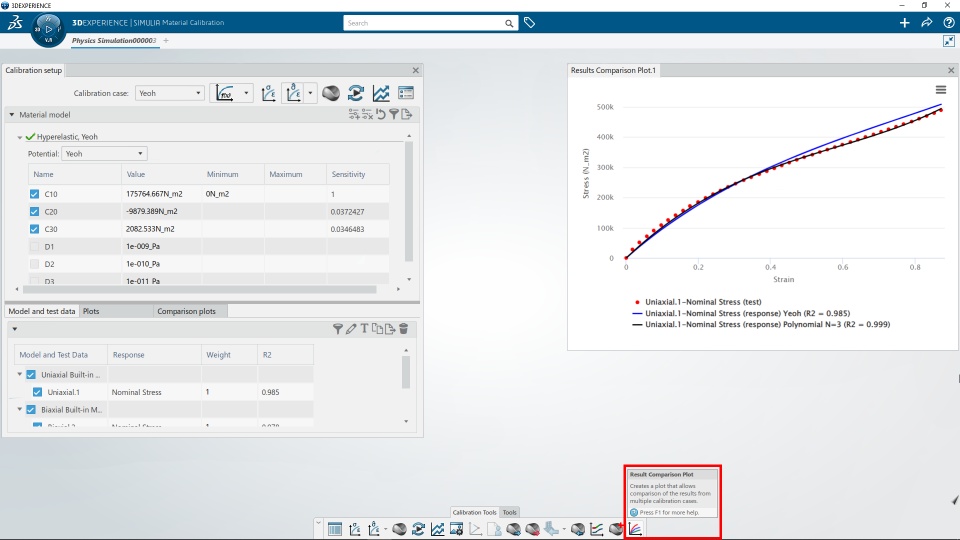Viewport: 960px width, 540px height.
Task: Open the Calibration case Yeoh dropdown
Action: point(170,93)
